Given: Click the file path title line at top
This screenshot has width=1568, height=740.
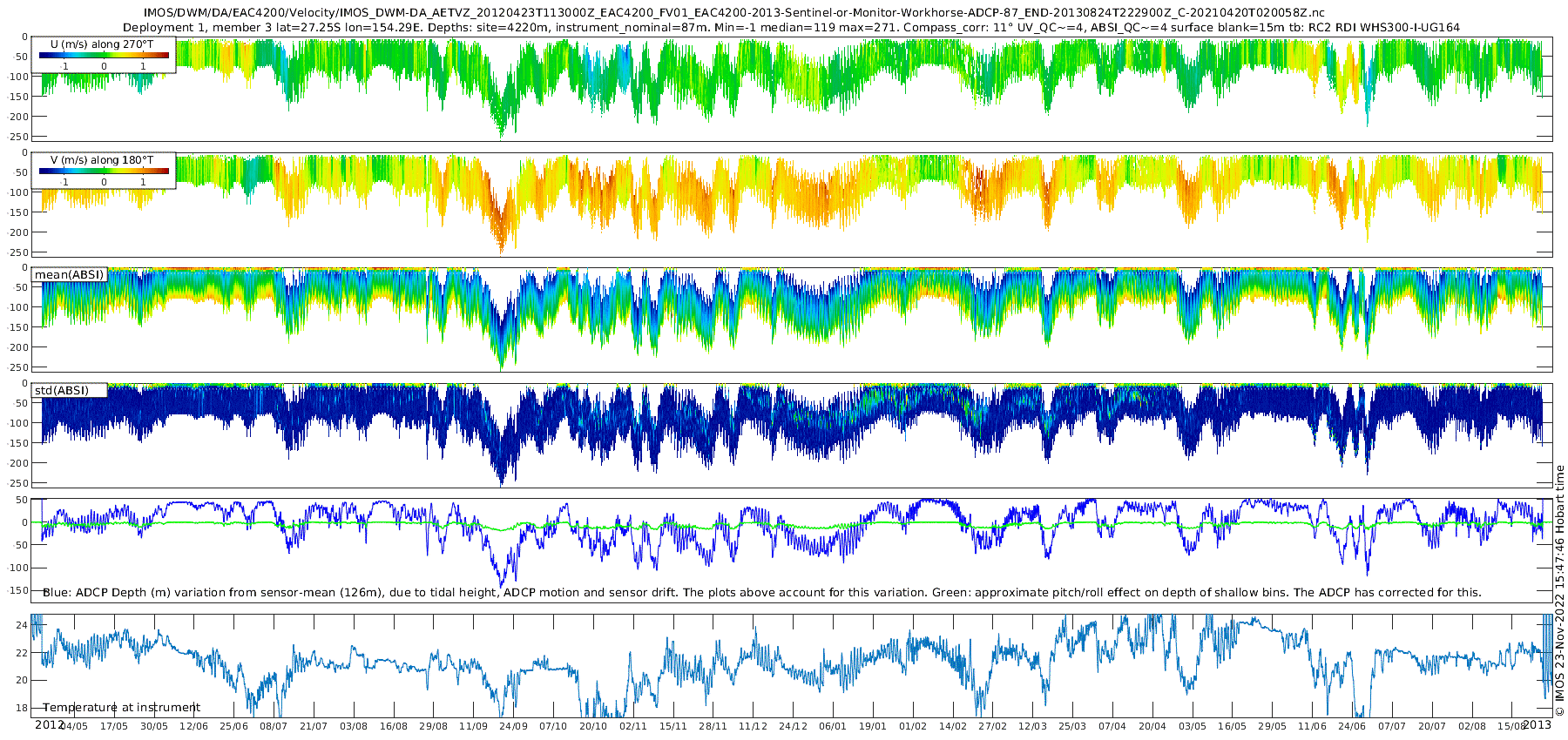Looking at the screenshot, I should pos(734,13).
